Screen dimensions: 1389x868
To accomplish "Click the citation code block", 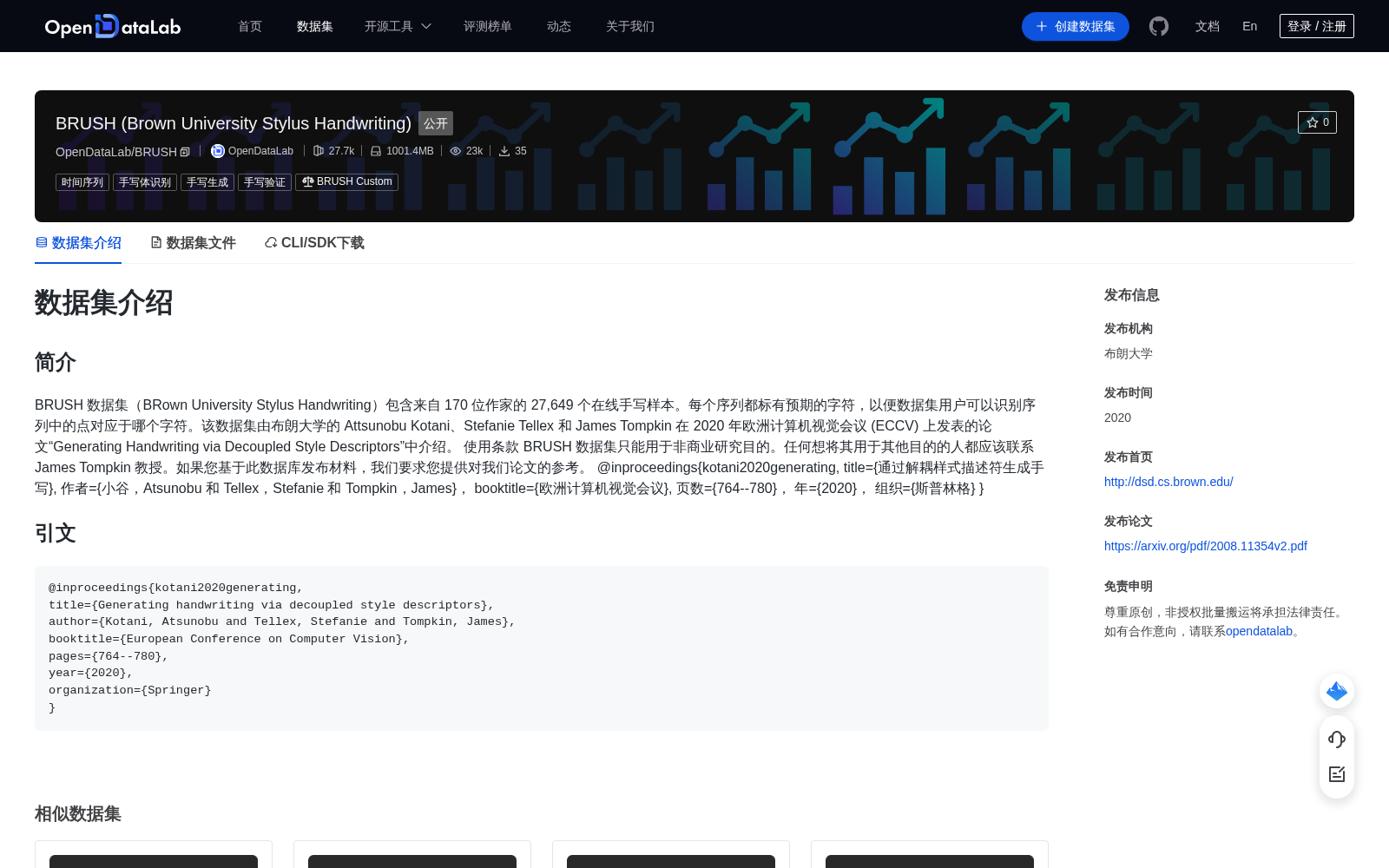I will 542,648.
